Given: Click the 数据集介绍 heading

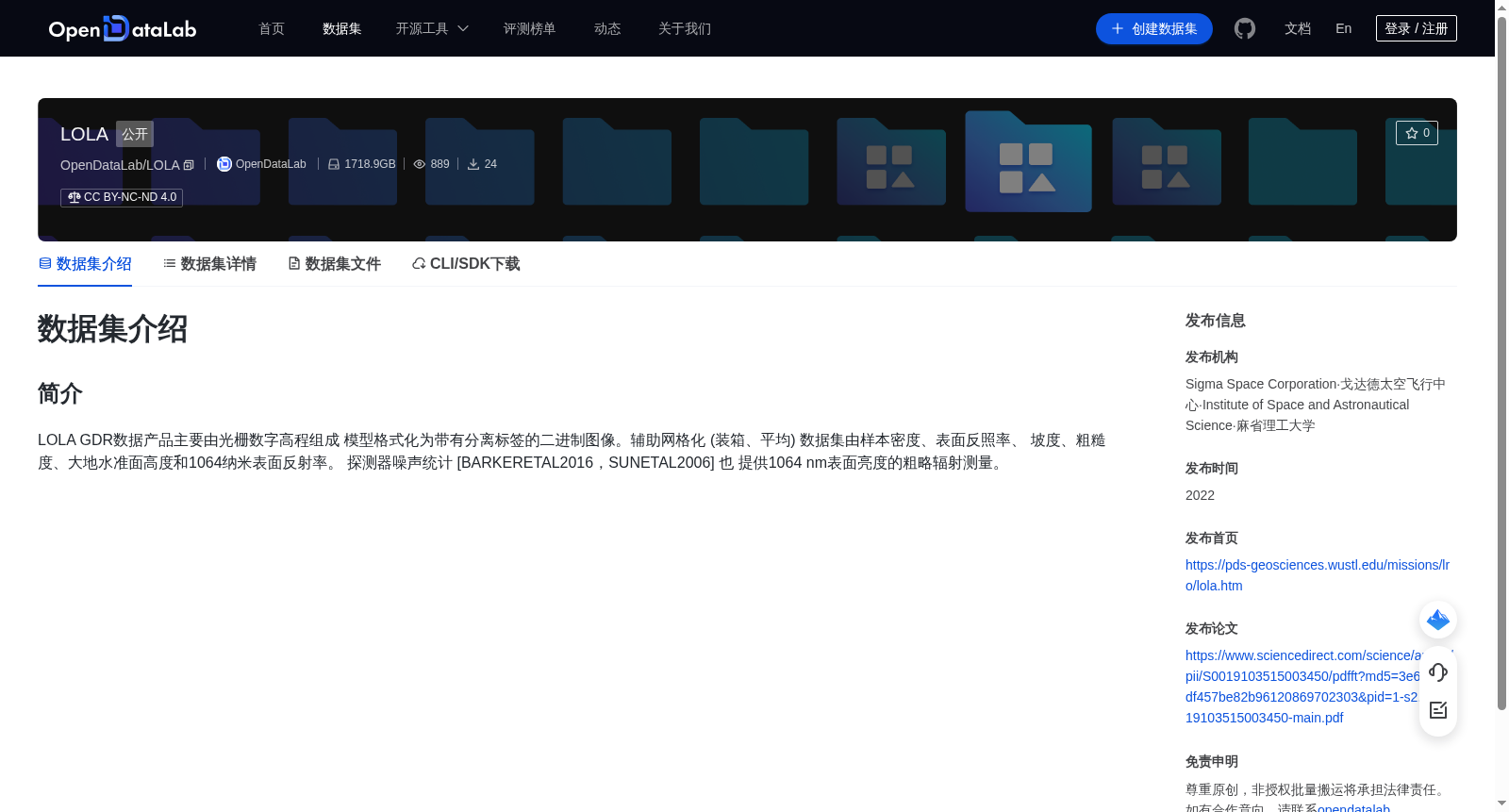Looking at the screenshot, I should [112, 329].
